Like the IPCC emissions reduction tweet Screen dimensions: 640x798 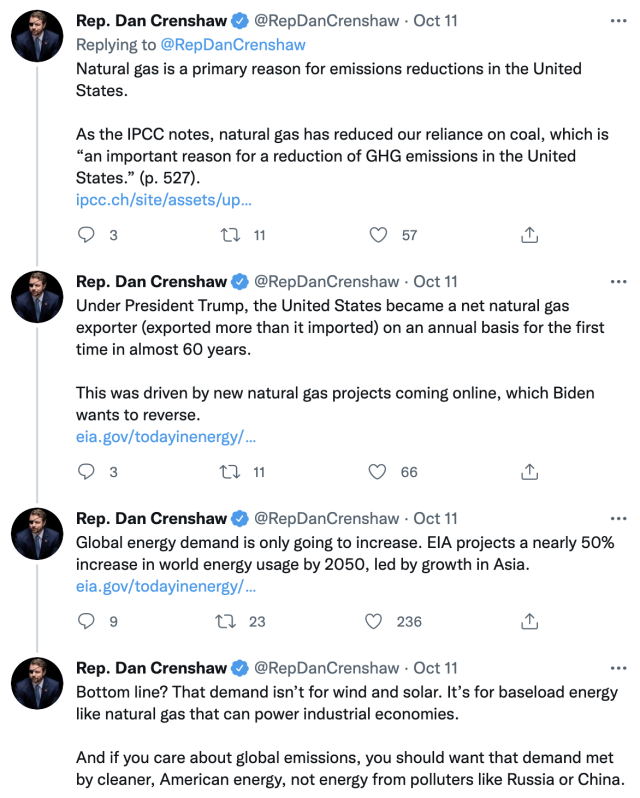pyautogui.click(x=379, y=235)
